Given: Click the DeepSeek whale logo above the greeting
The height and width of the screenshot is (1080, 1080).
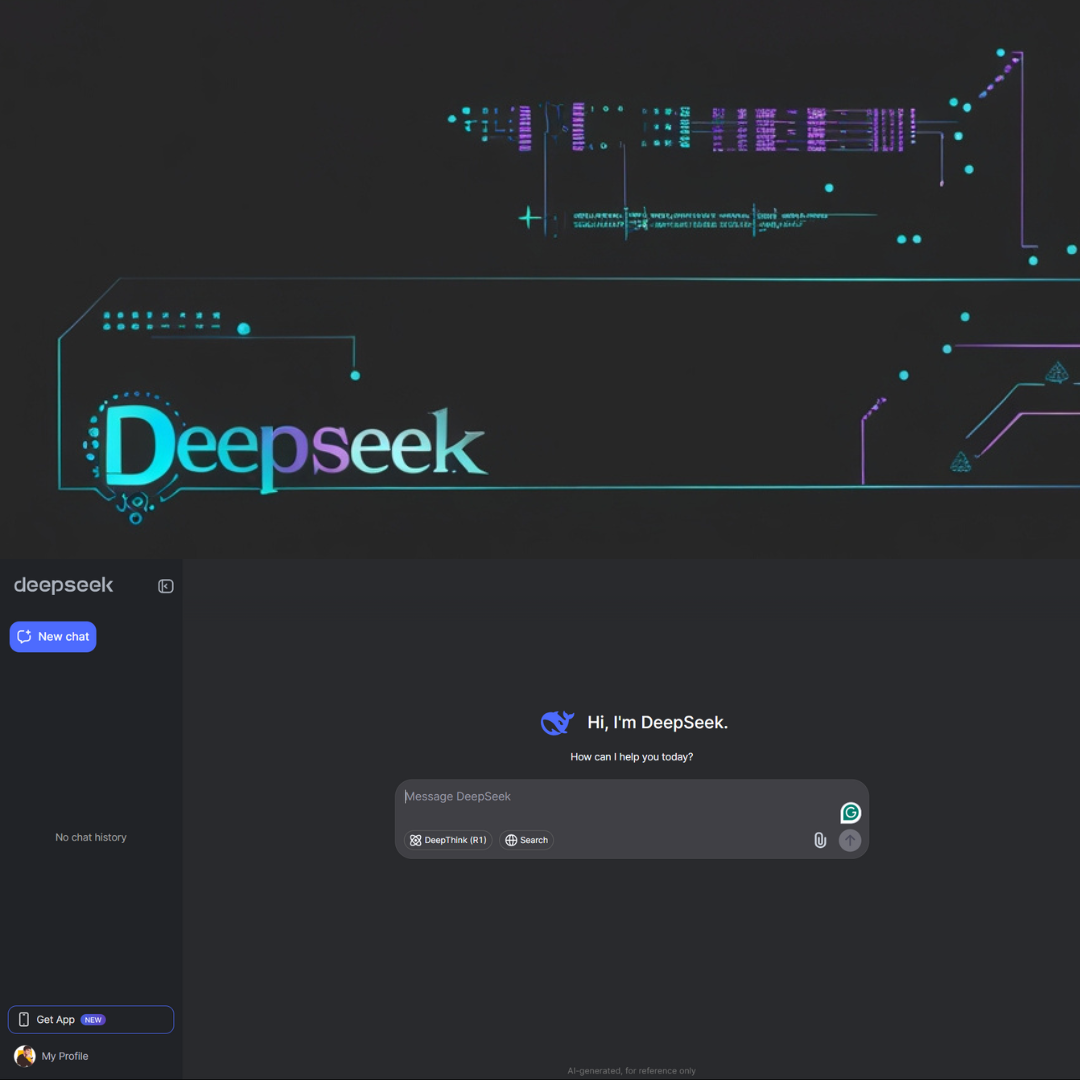Looking at the screenshot, I should click(x=556, y=722).
